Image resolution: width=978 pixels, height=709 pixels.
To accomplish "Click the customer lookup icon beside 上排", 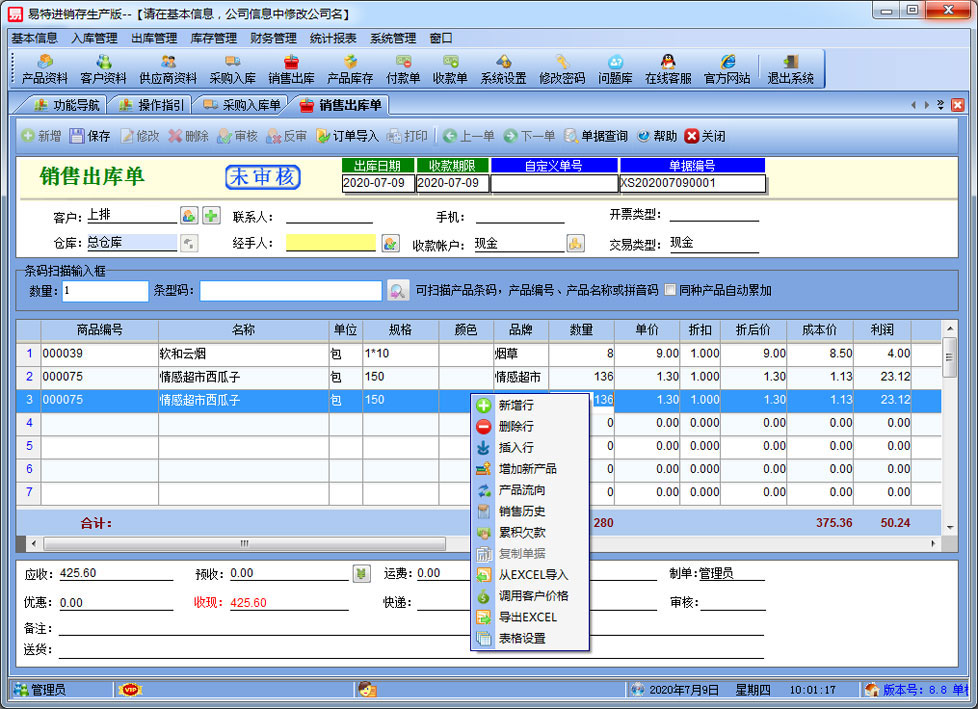I will pos(189,215).
